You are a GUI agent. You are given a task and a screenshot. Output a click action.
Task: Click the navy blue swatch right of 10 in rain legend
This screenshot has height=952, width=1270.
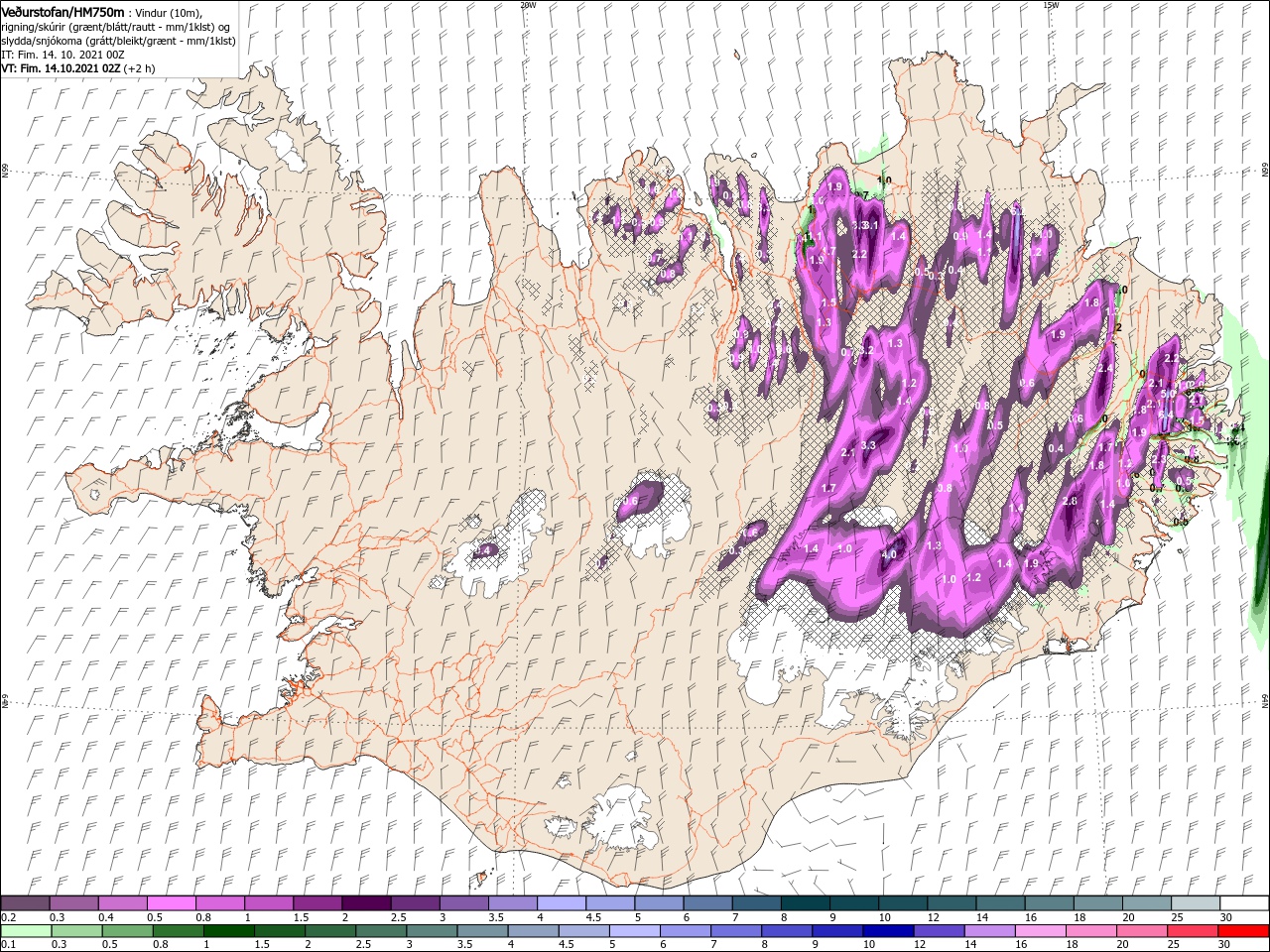(889, 931)
